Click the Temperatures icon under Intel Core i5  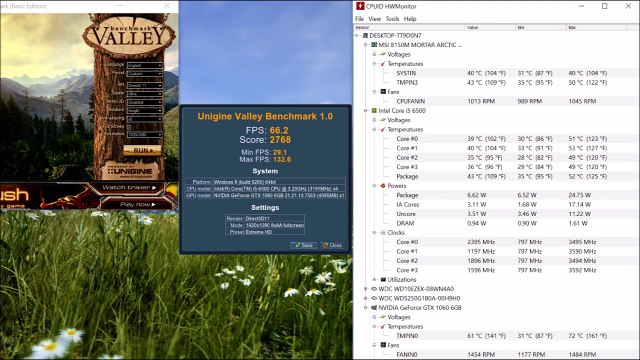click(x=383, y=129)
